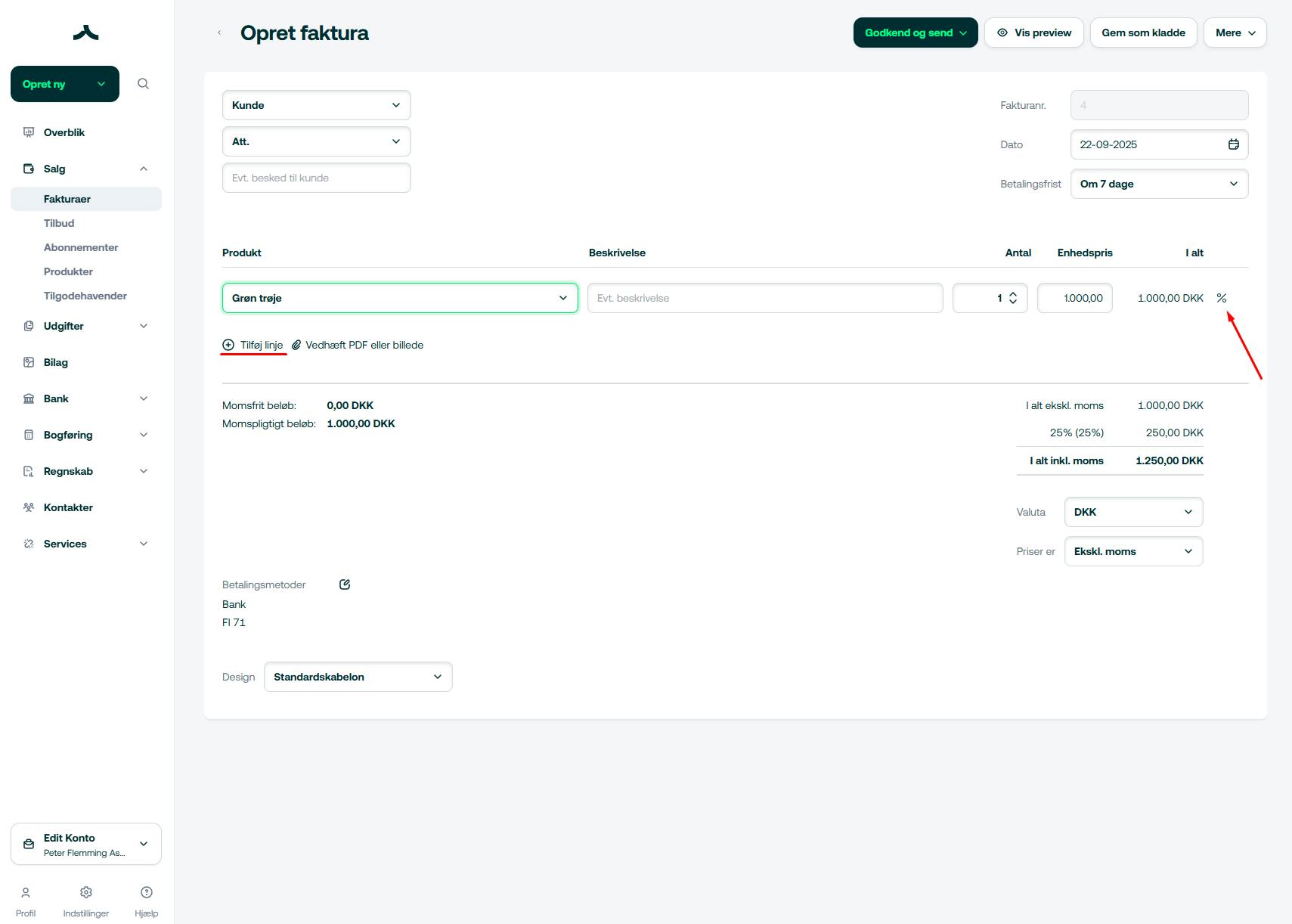This screenshot has height=924, width=1292.
Task: Open Kontakter in the sidebar
Action: pos(68,507)
